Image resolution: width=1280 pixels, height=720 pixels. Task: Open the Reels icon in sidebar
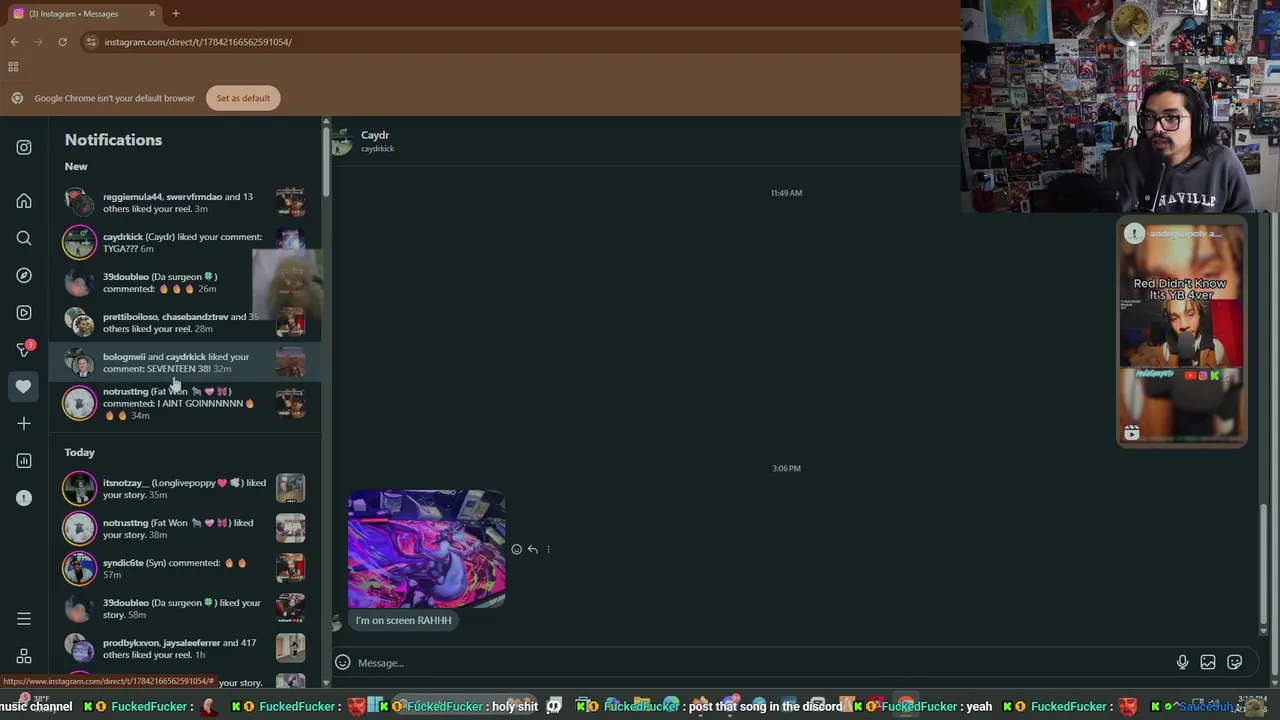24,312
